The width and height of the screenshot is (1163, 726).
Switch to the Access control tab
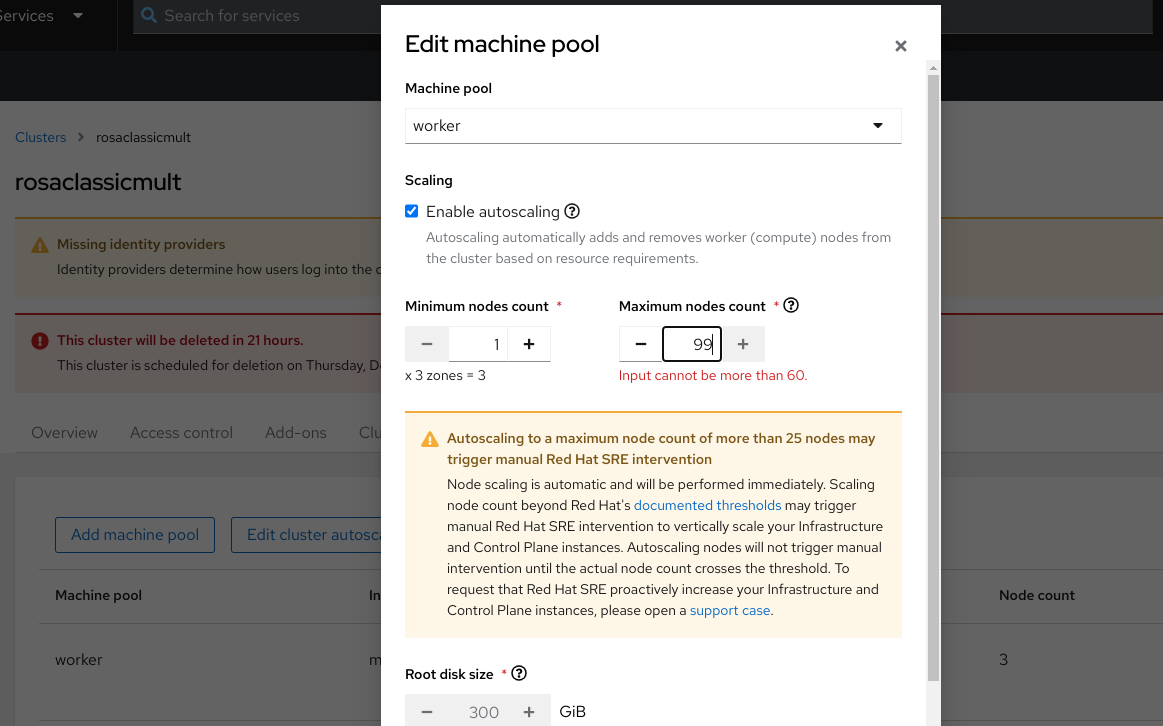pos(181,433)
